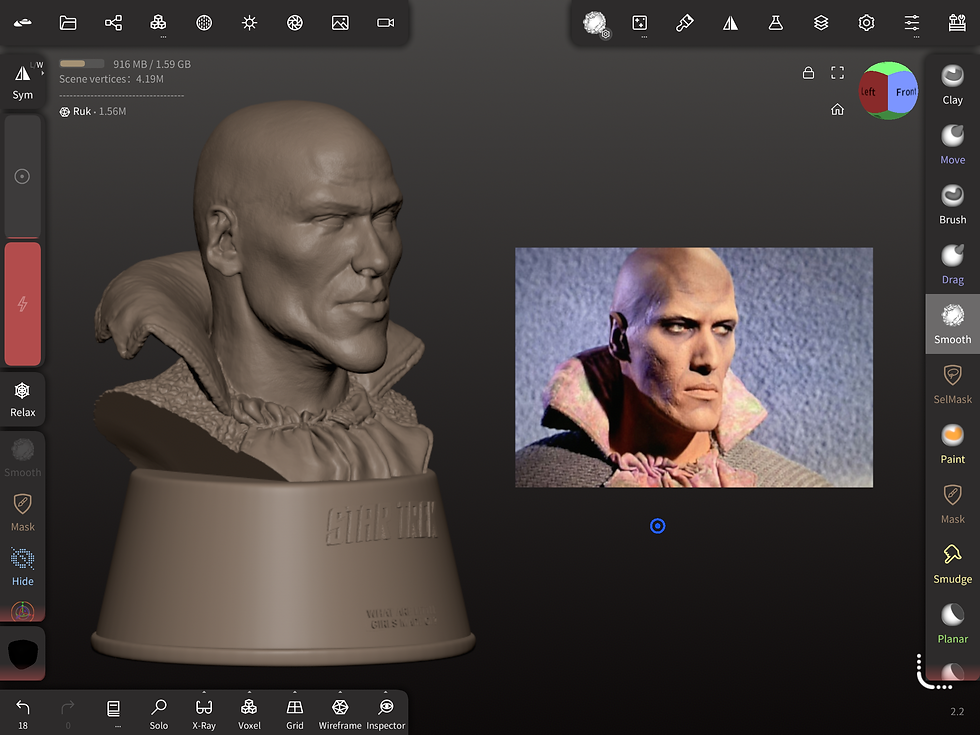Open the scene list notes menu
The width and height of the screenshot is (980, 735).
[113, 712]
